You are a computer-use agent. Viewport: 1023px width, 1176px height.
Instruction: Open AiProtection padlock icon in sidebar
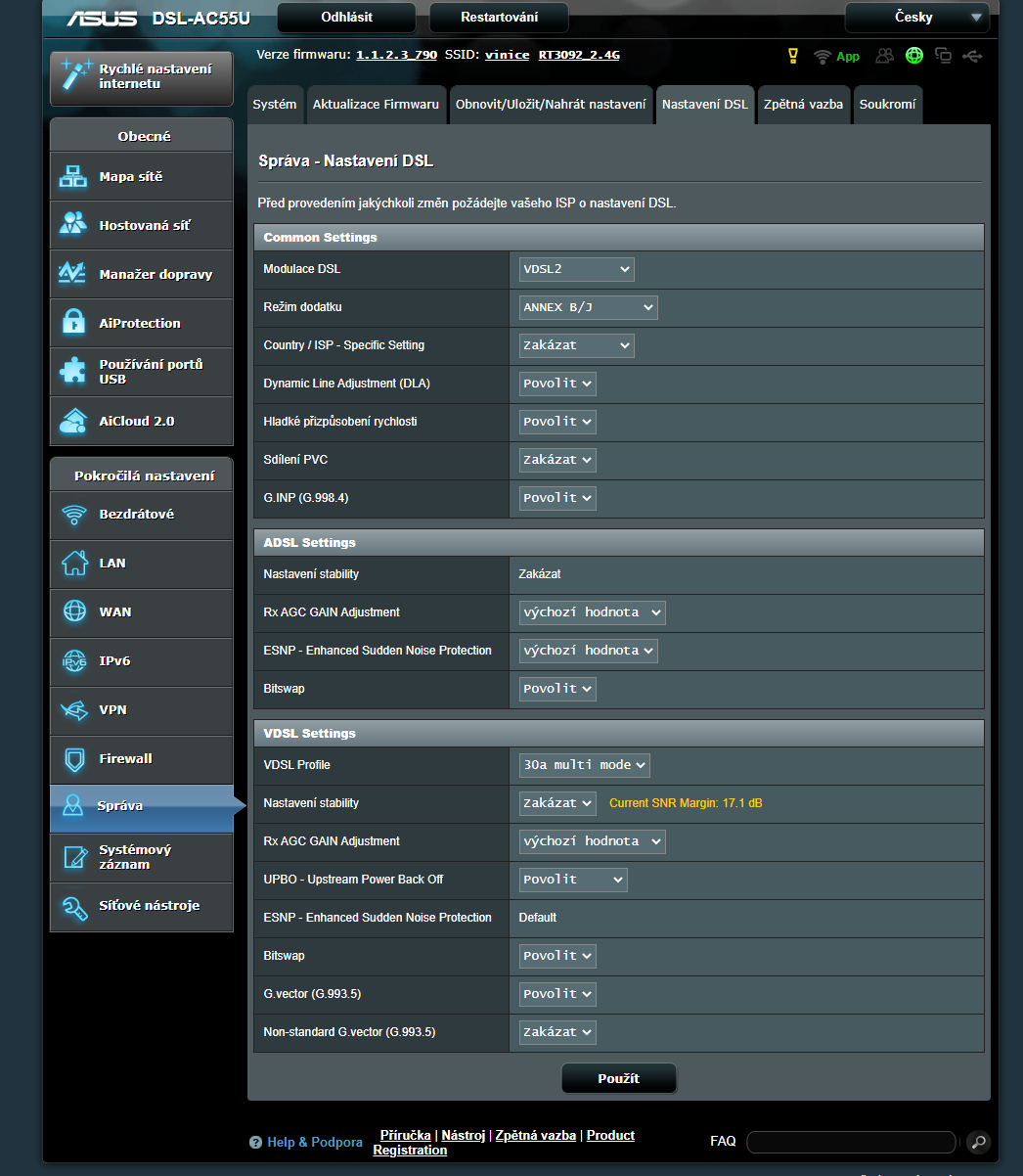[73, 323]
